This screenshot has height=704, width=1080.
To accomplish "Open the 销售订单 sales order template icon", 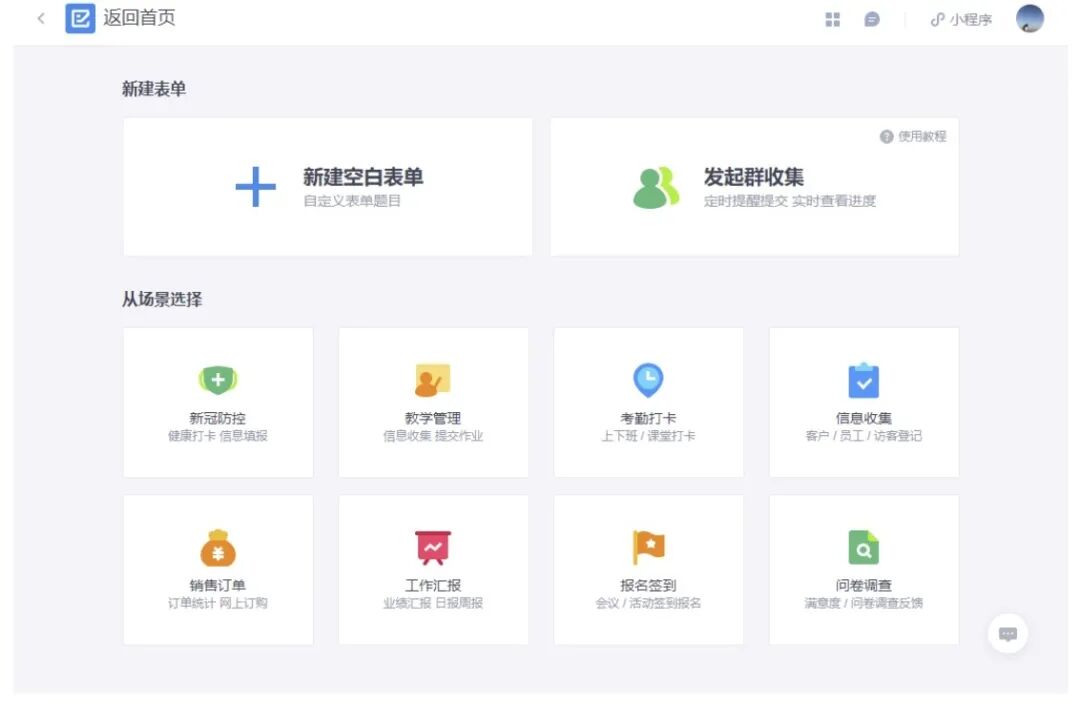I will (x=218, y=547).
